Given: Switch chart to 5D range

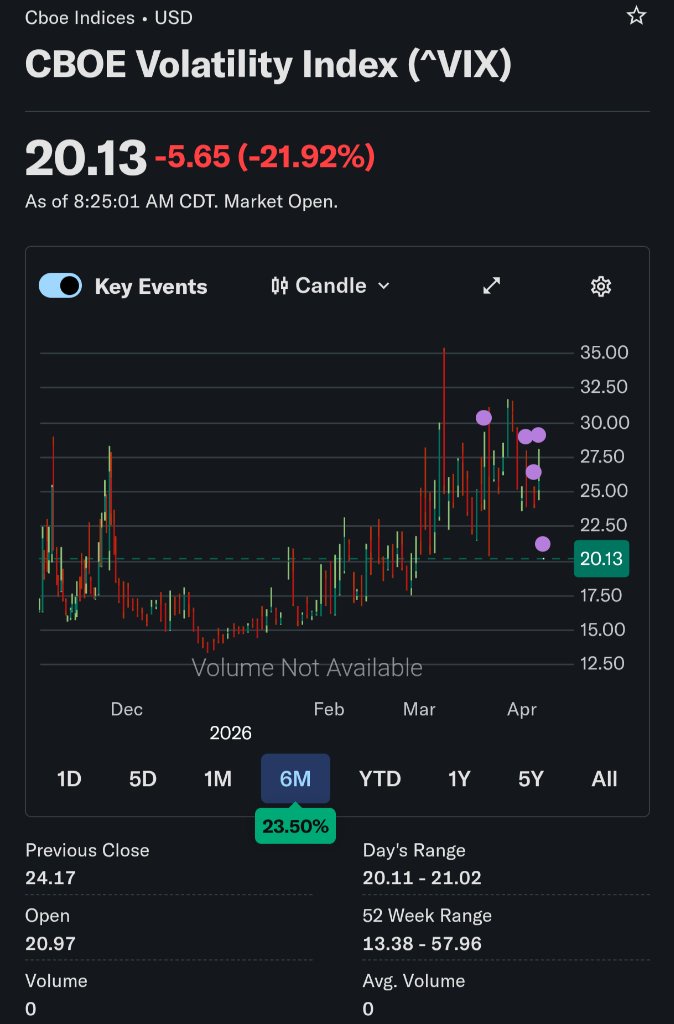Looking at the screenshot, I should point(143,779).
